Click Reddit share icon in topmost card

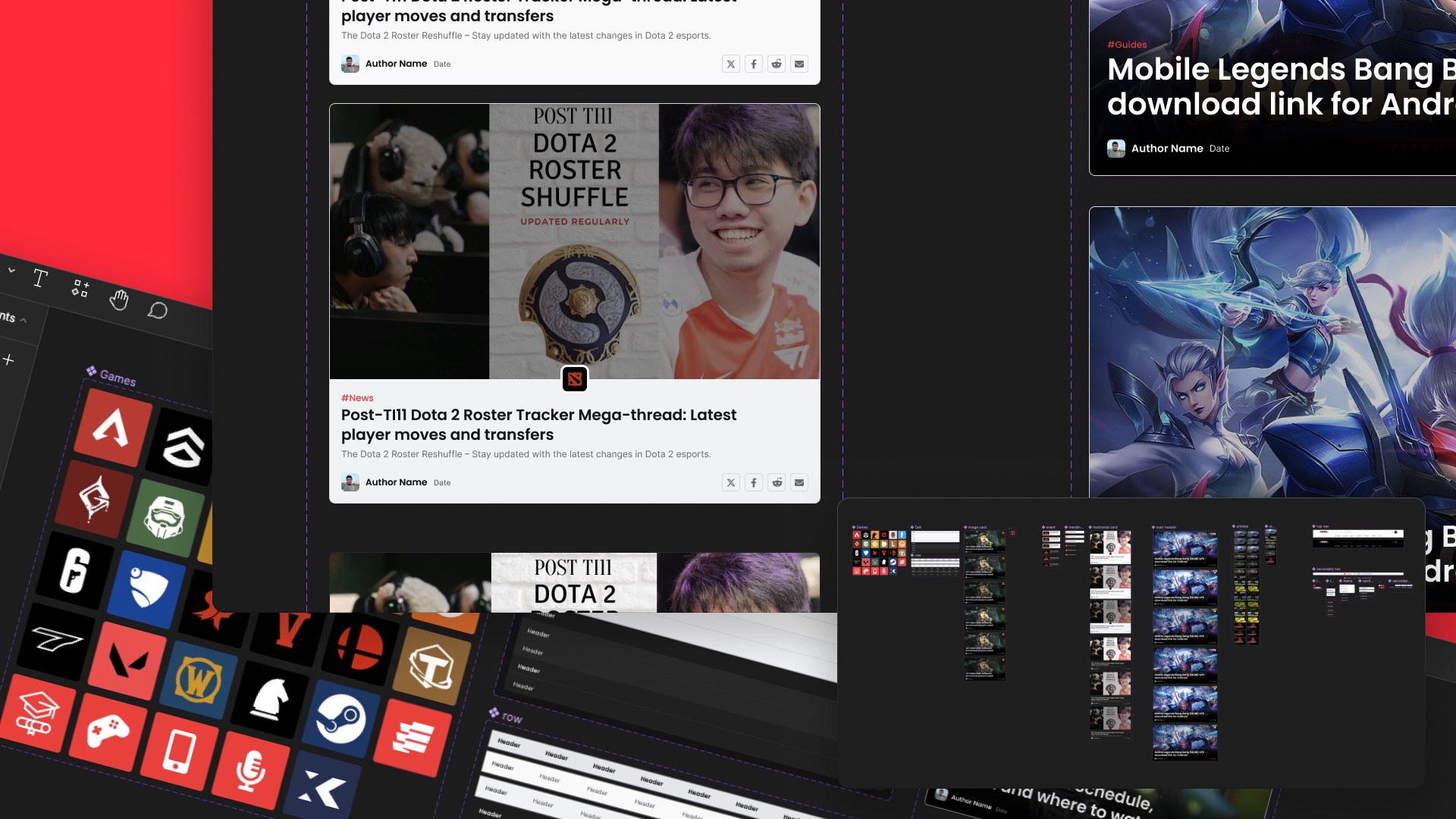click(x=777, y=64)
